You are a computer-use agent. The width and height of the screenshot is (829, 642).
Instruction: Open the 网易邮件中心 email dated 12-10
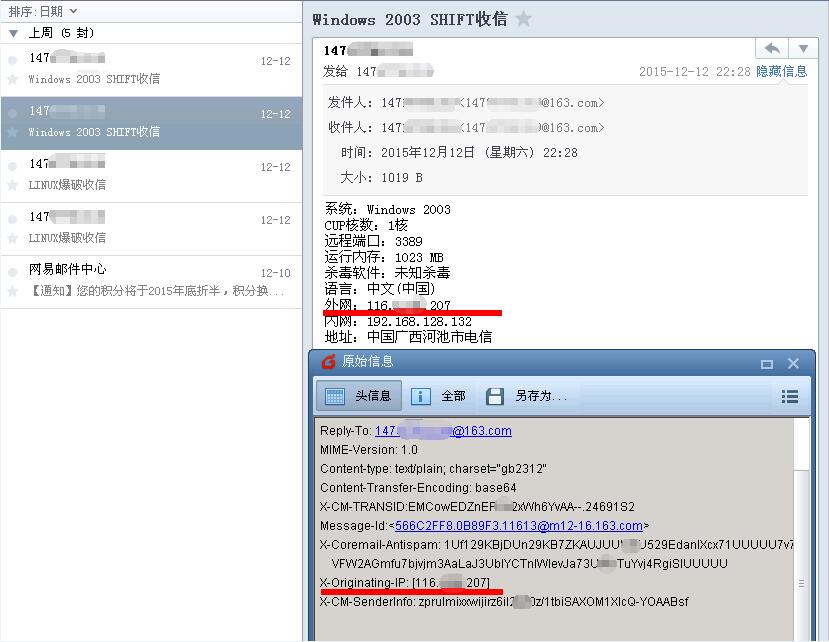click(x=151, y=282)
